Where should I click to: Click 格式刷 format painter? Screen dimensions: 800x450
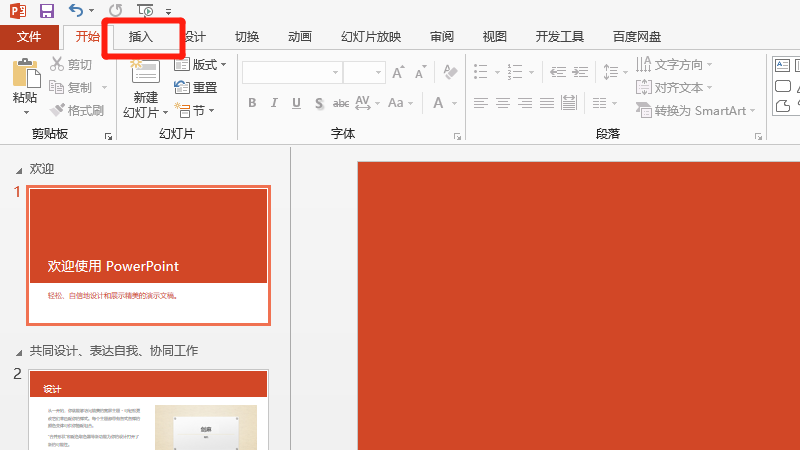(78, 110)
